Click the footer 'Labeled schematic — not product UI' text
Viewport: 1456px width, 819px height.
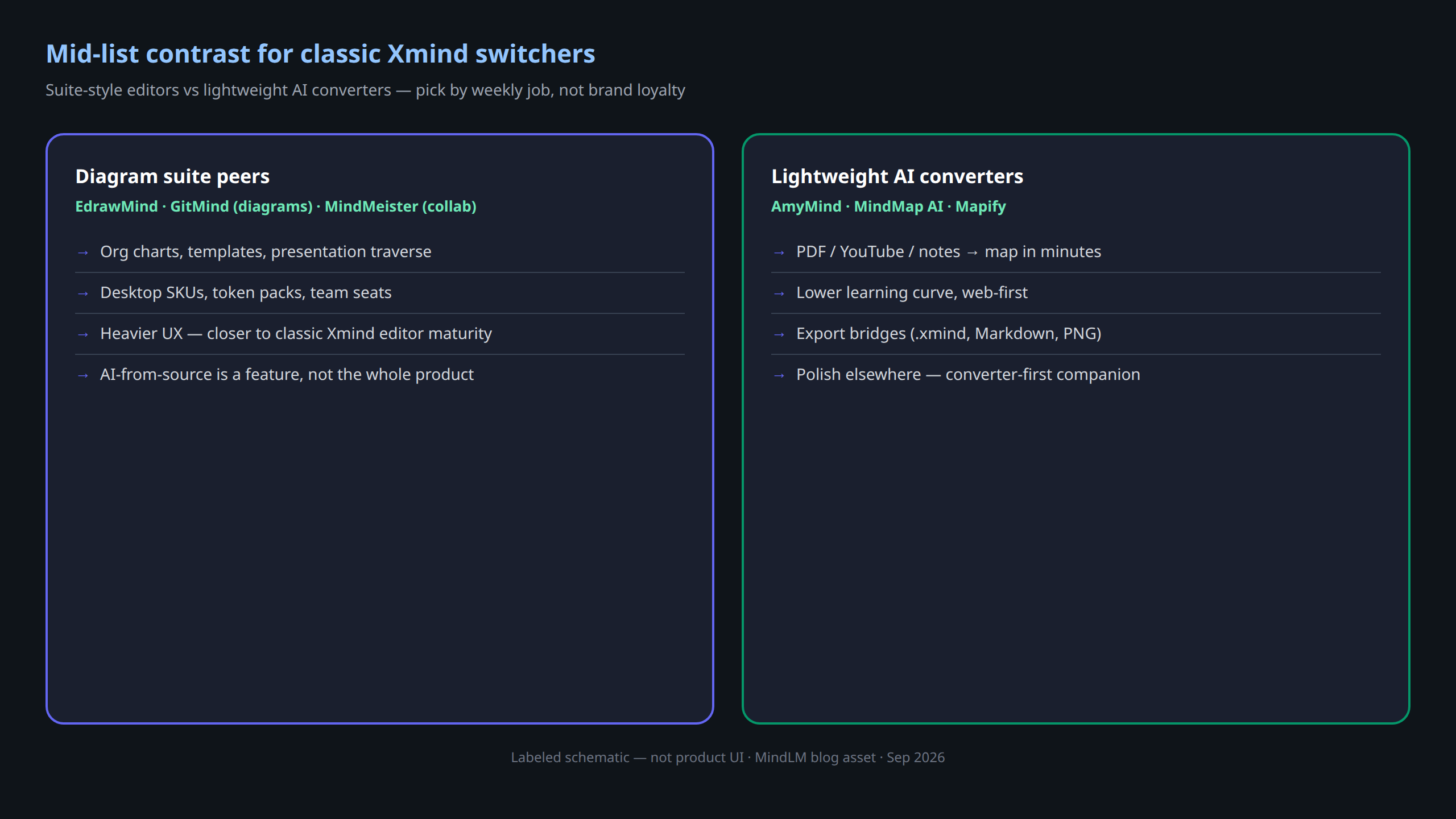(627, 758)
